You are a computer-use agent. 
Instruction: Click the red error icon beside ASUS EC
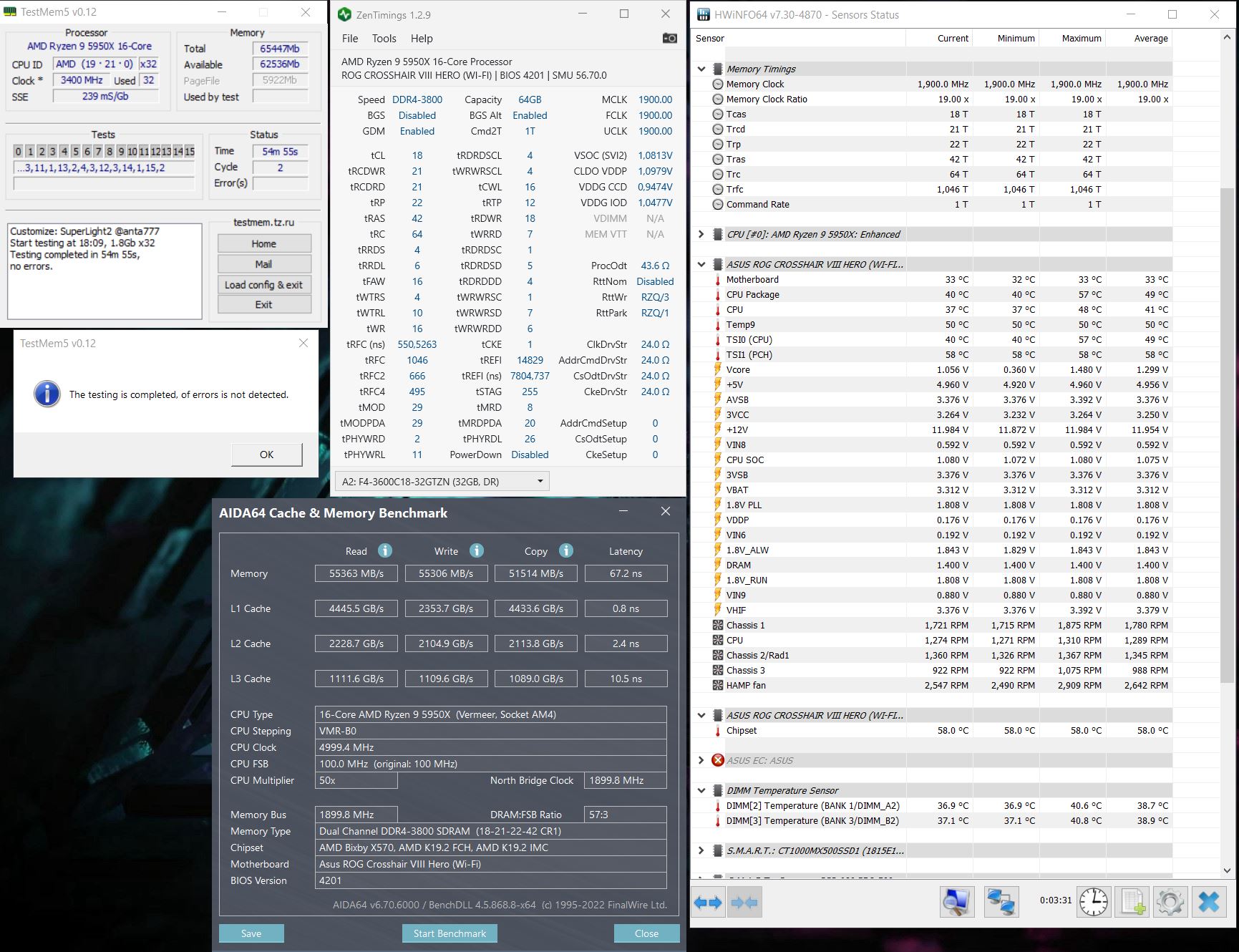(718, 760)
